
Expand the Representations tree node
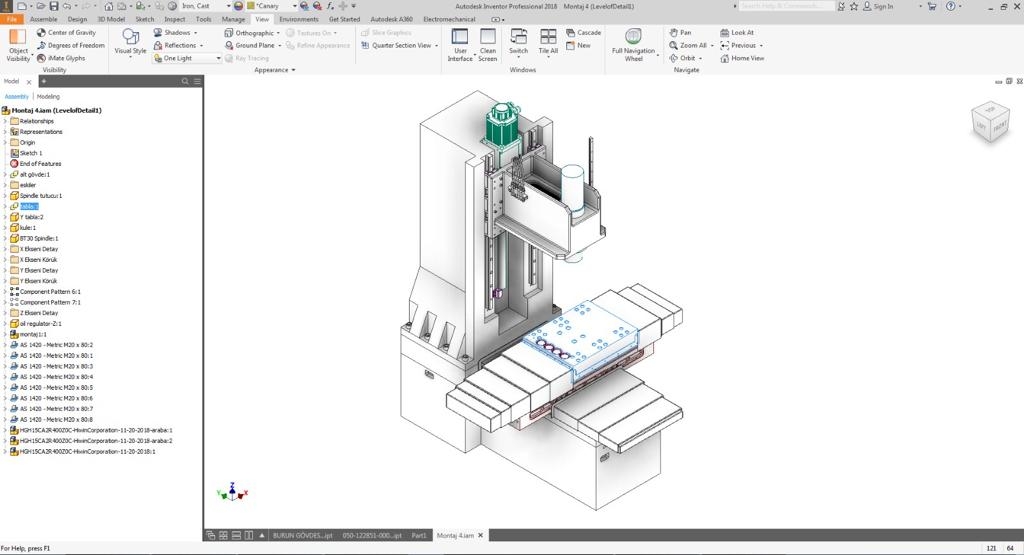coord(5,132)
